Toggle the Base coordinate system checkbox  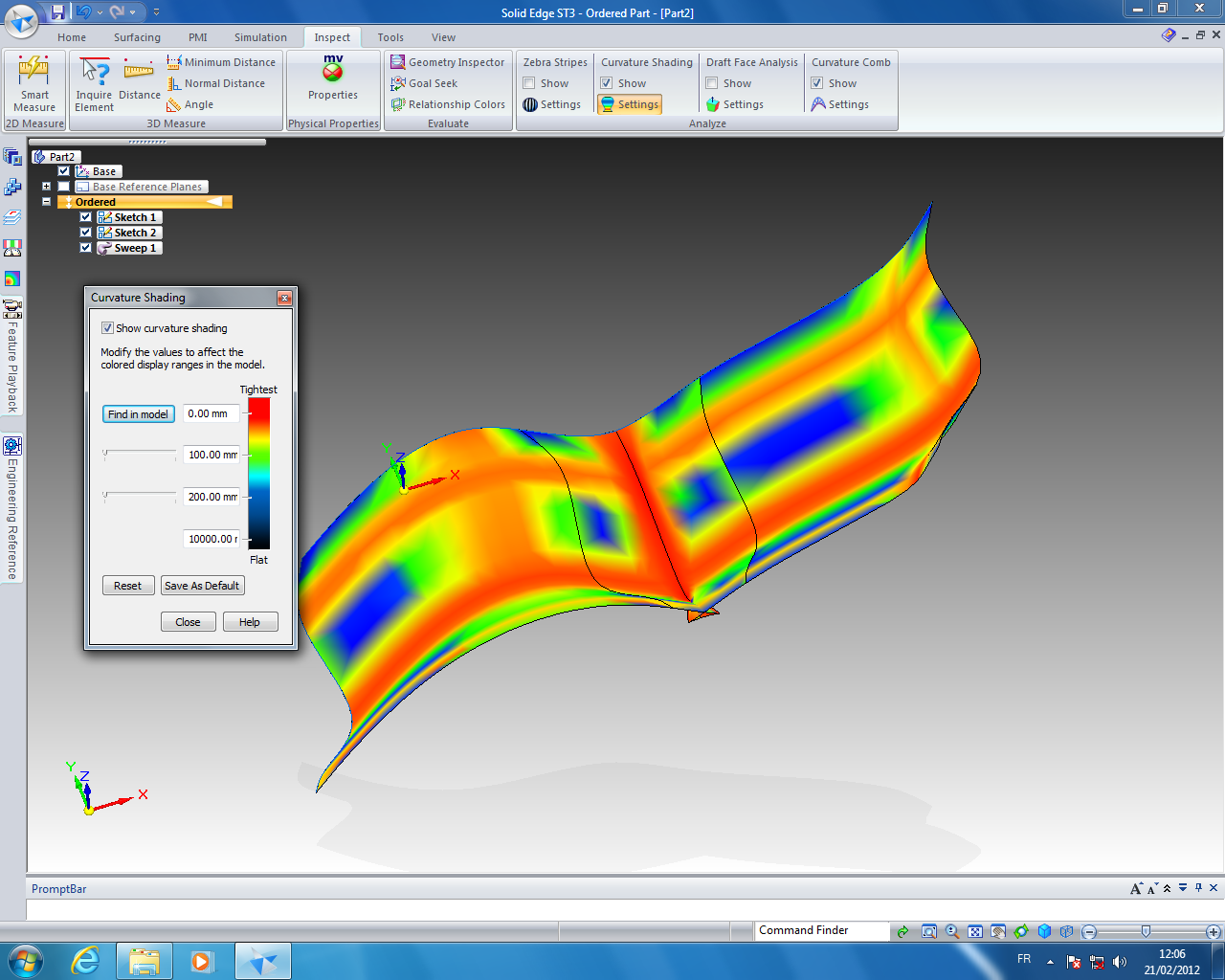click(64, 171)
